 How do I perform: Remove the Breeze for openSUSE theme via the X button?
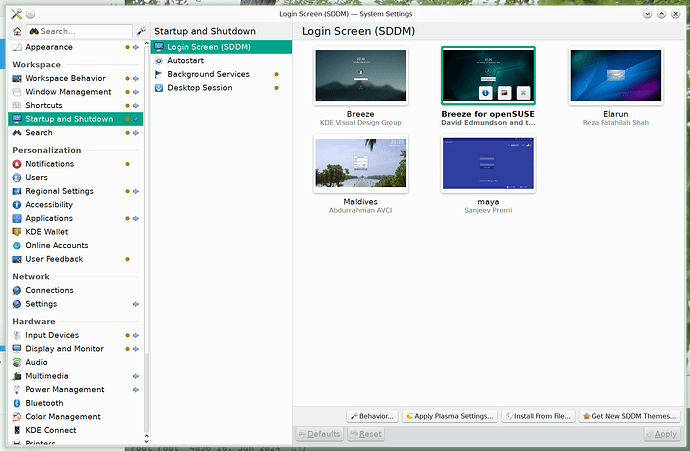click(523, 93)
